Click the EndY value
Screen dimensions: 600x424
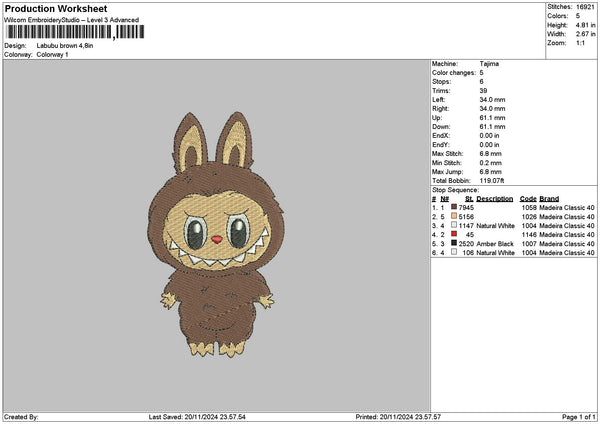tap(489, 145)
